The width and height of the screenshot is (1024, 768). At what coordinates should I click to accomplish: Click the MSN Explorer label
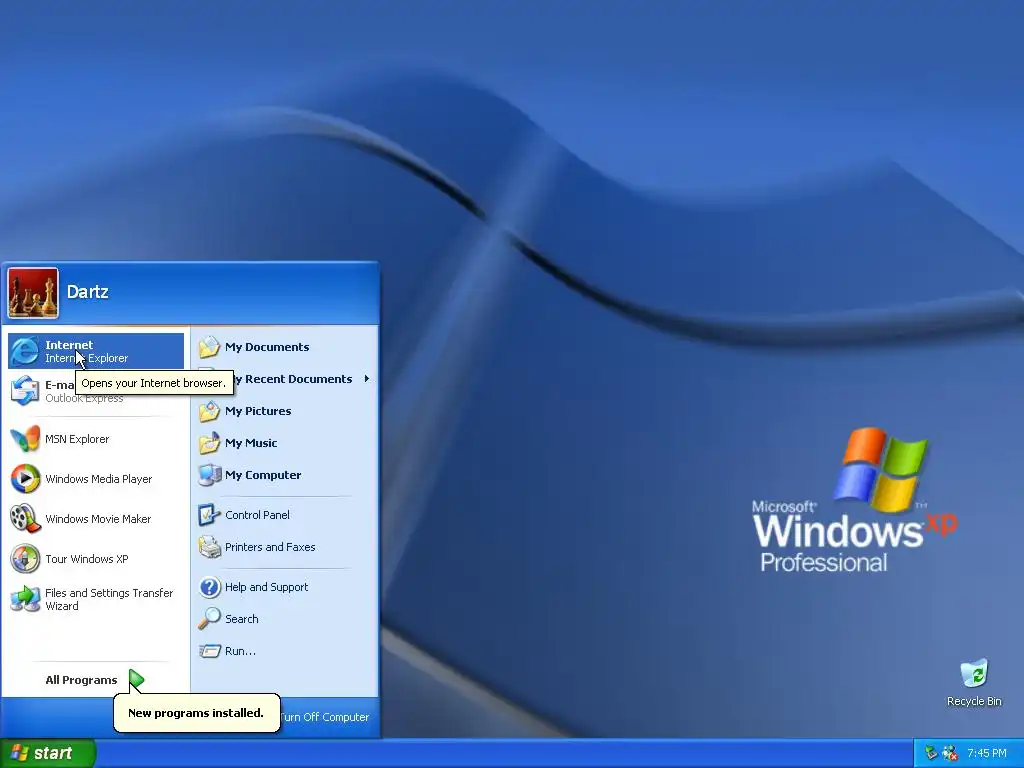pyautogui.click(x=77, y=439)
